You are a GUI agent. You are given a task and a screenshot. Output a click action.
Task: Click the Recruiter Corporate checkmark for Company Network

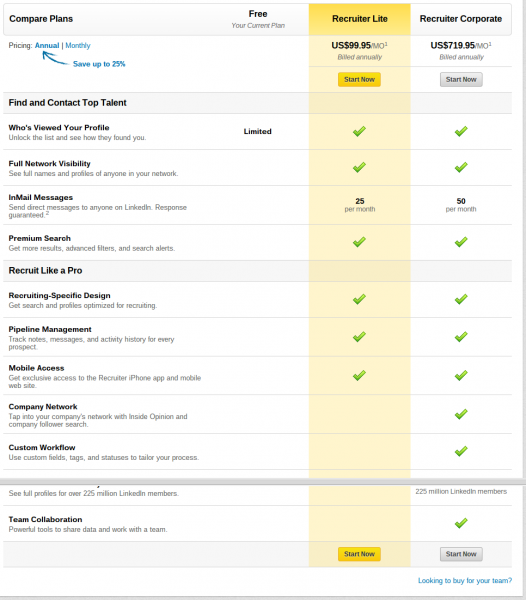461,414
